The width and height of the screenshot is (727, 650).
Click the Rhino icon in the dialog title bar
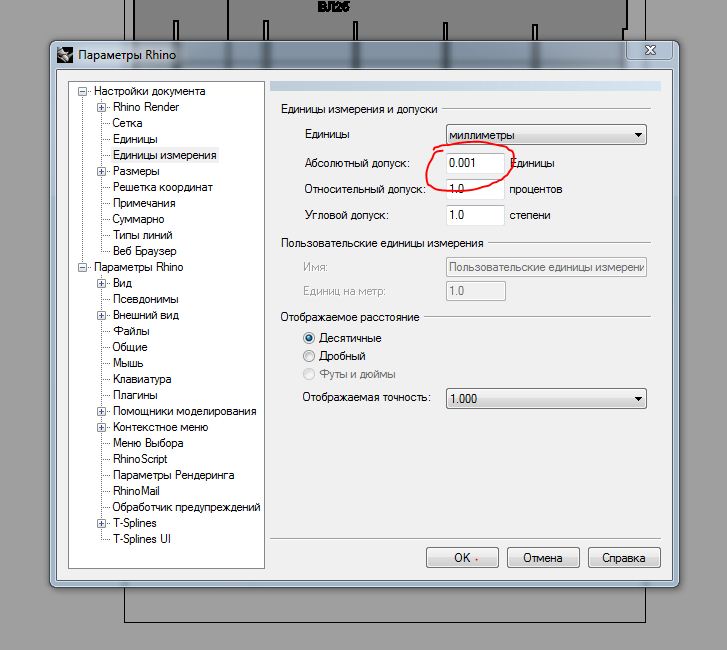pyautogui.click(x=65, y=55)
